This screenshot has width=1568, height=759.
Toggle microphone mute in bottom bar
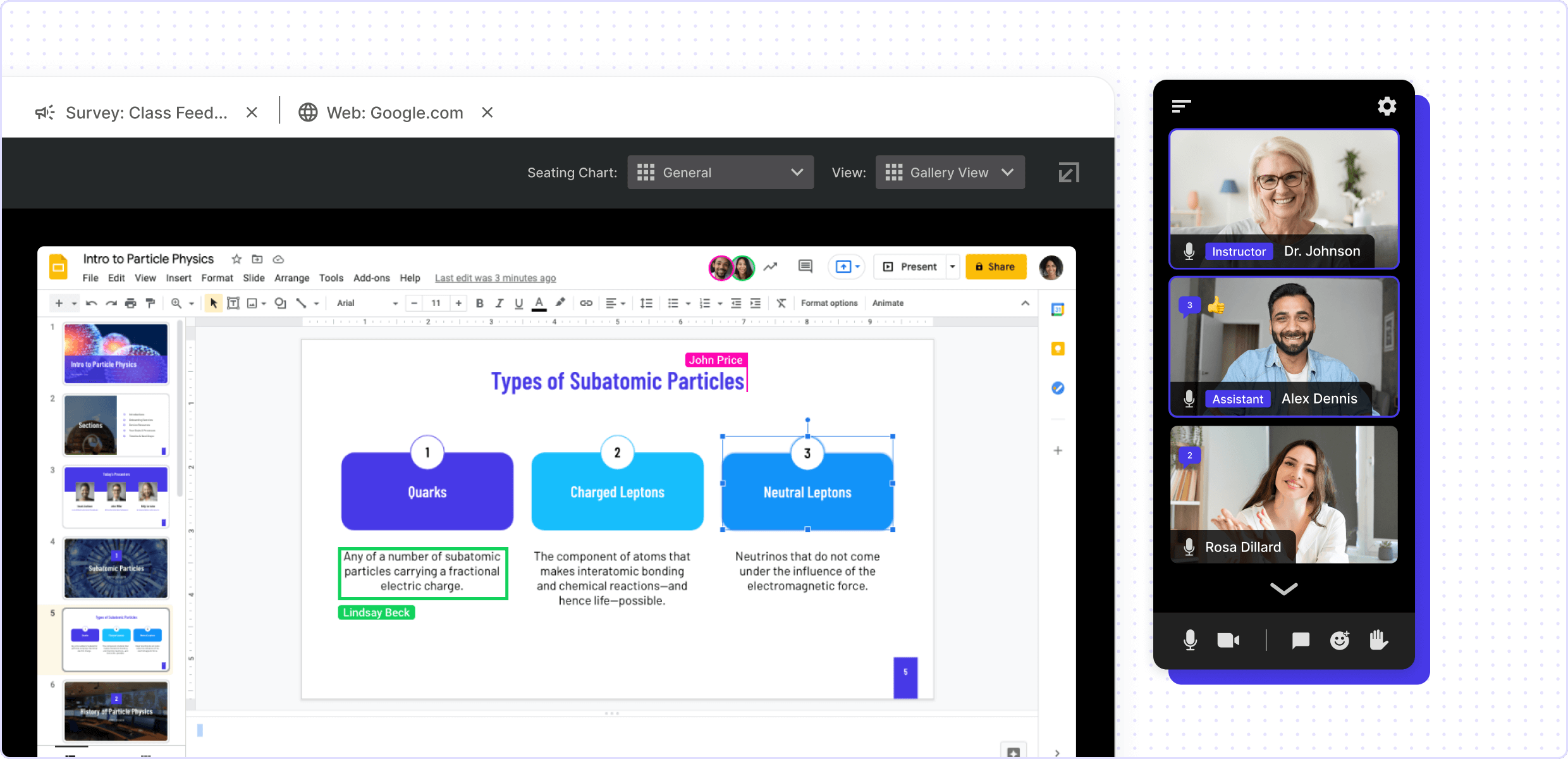point(1190,640)
